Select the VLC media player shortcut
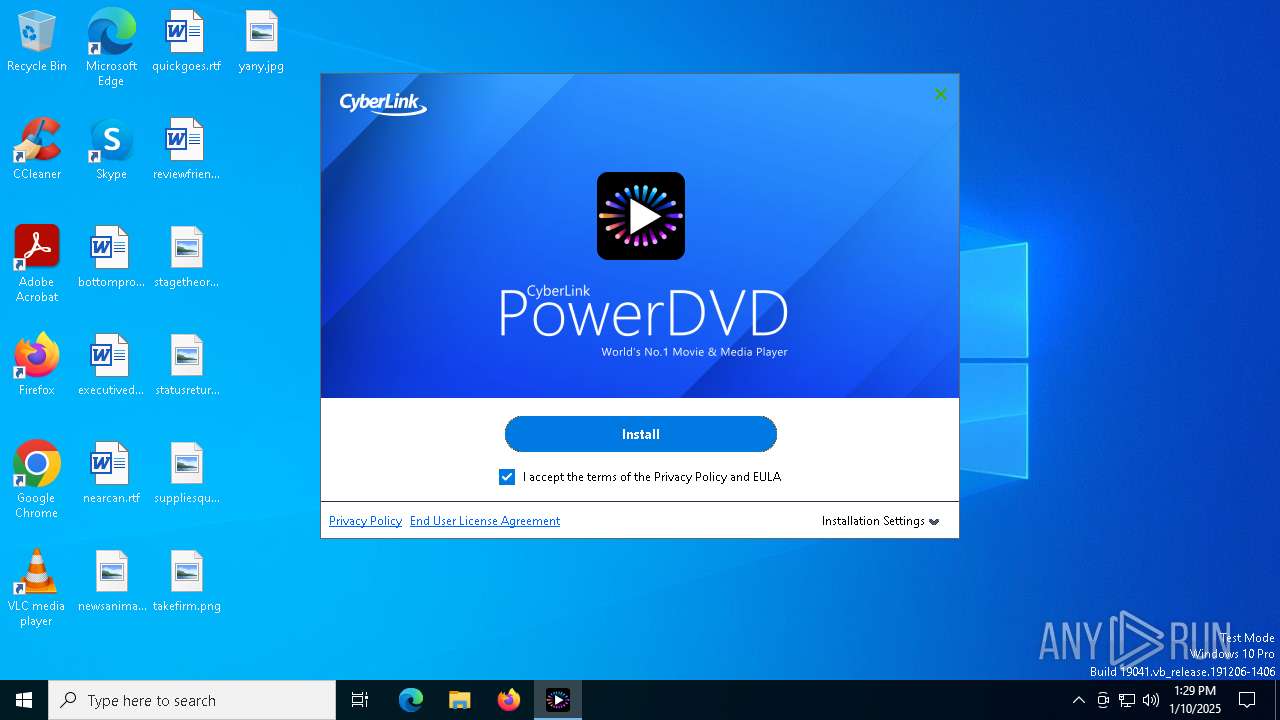The image size is (1280, 720). (37, 588)
